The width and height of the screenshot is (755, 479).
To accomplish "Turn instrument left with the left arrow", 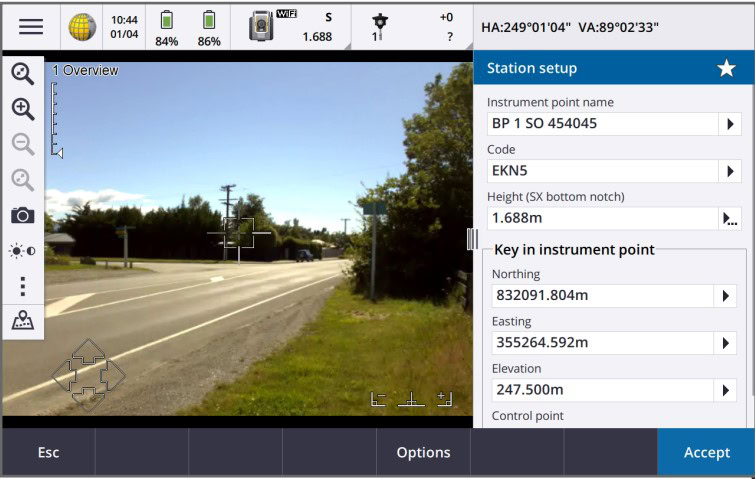I will [64, 375].
